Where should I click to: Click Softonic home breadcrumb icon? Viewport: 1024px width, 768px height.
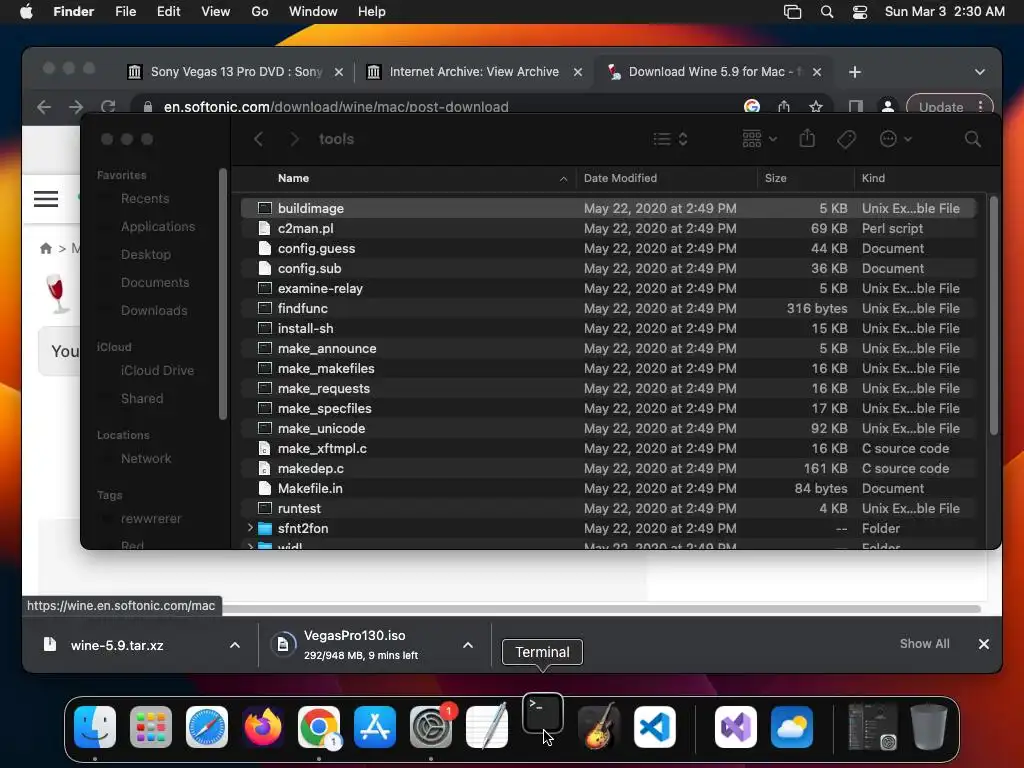[x=46, y=248]
